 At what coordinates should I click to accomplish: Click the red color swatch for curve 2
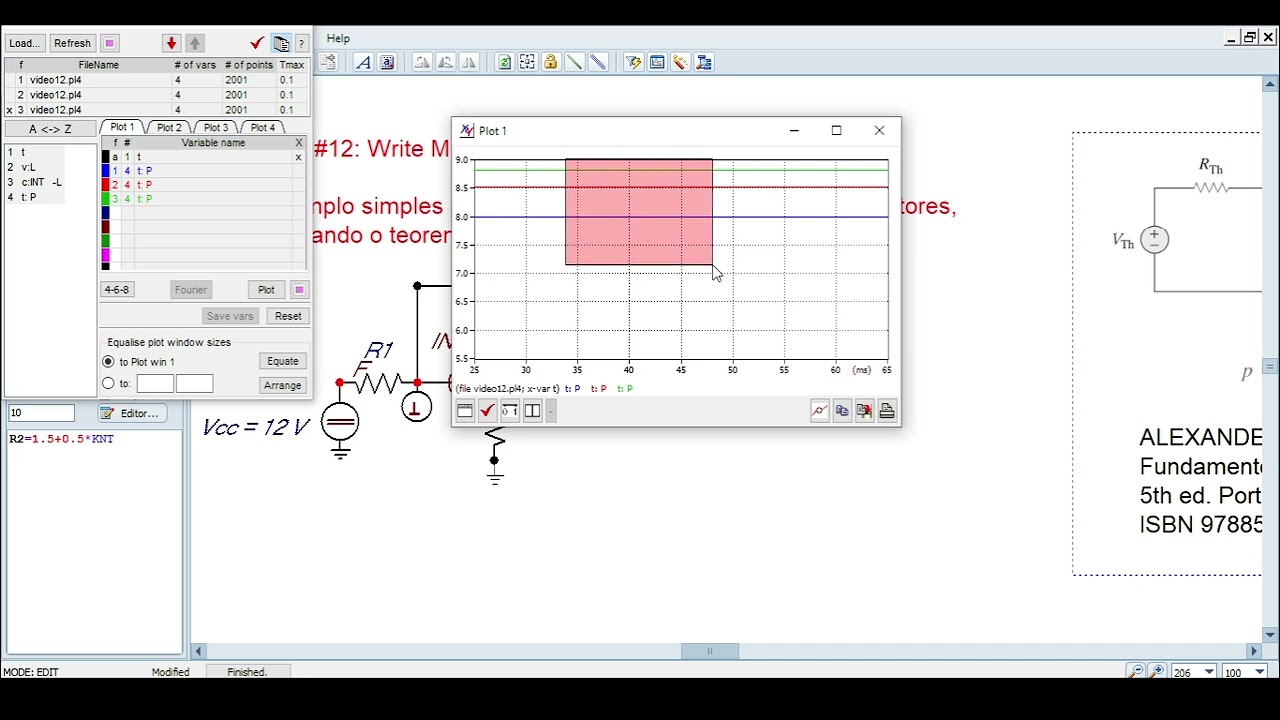tap(106, 185)
